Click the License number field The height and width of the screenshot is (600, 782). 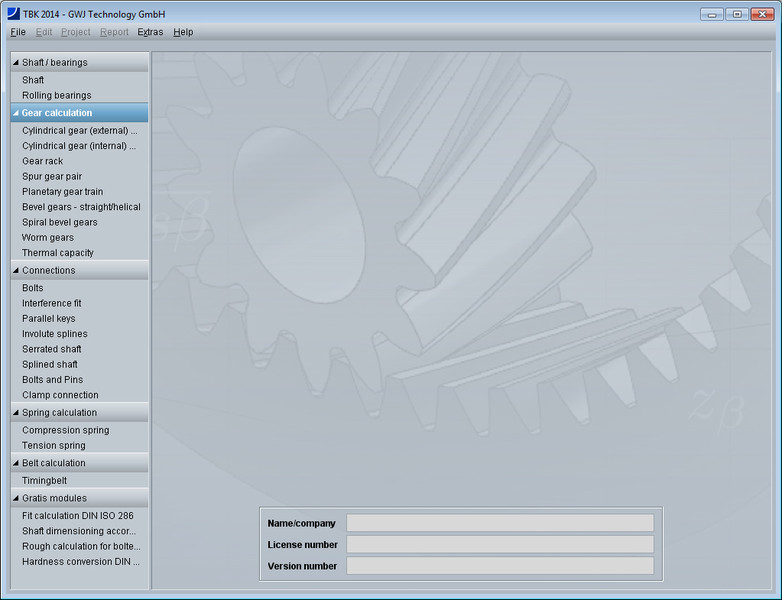(x=499, y=544)
